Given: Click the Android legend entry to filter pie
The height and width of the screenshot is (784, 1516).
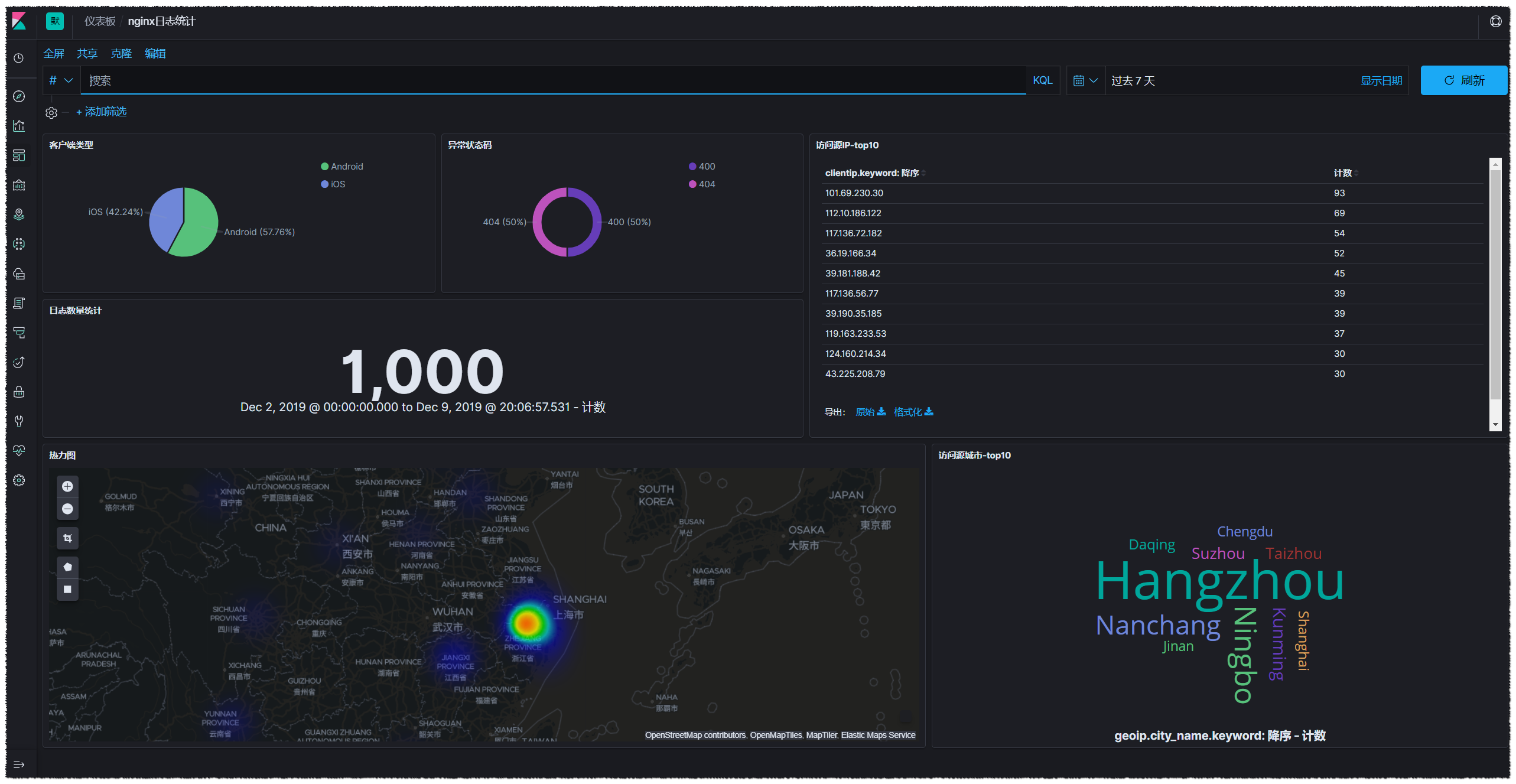Looking at the screenshot, I should [x=341, y=166].
